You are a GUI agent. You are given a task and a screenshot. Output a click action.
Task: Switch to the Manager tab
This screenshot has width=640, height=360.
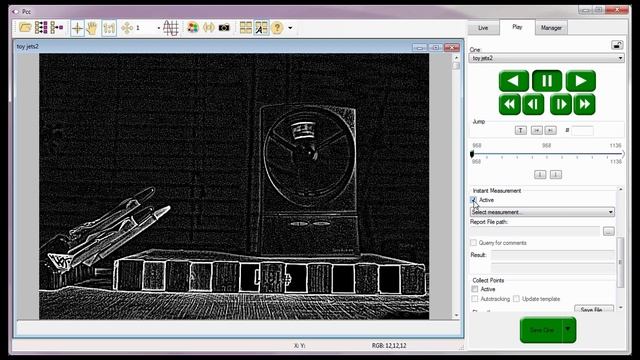551,28
